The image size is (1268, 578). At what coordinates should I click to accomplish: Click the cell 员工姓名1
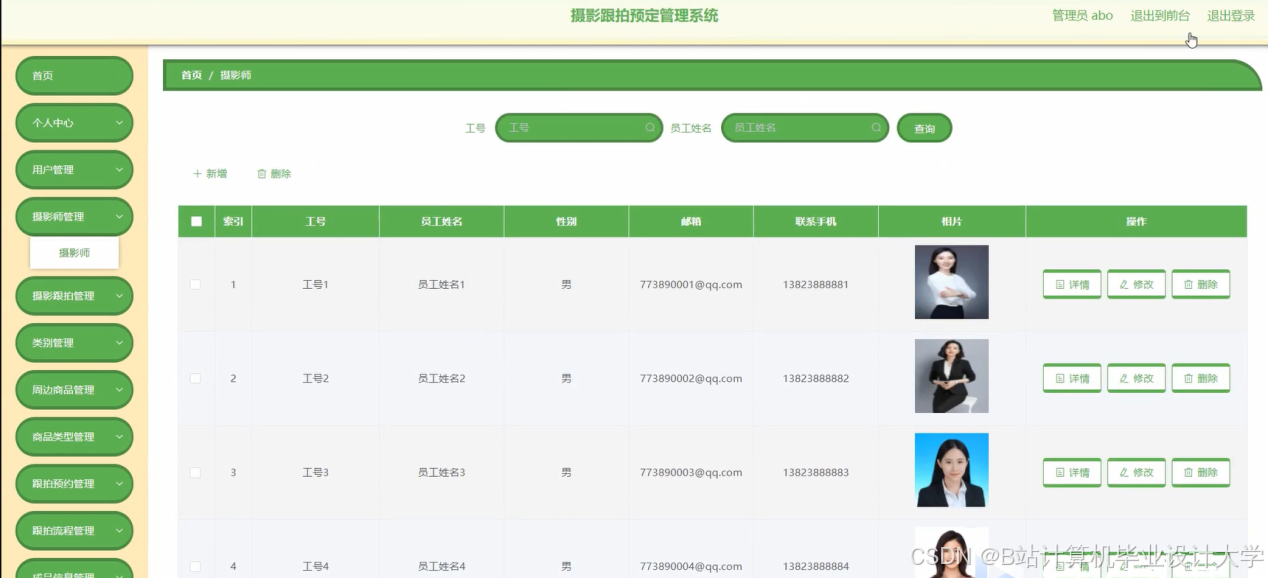[x=441, y=285]
